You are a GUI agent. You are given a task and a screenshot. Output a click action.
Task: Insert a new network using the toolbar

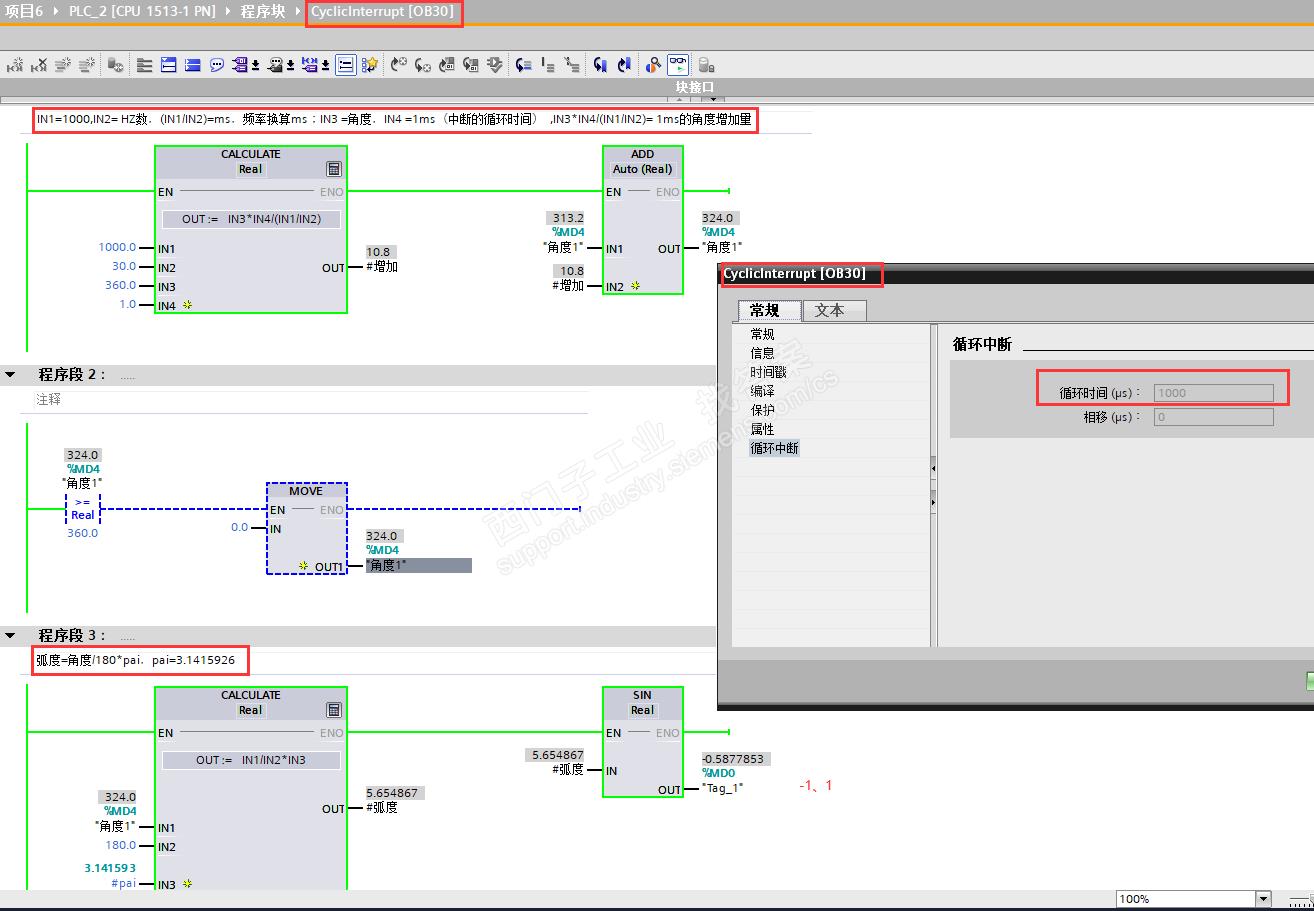[x=15, y=65]
